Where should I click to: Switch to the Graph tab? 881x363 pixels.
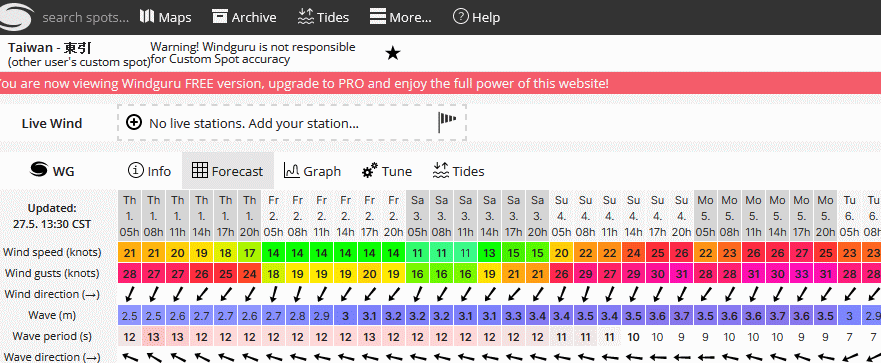(312, 171)
